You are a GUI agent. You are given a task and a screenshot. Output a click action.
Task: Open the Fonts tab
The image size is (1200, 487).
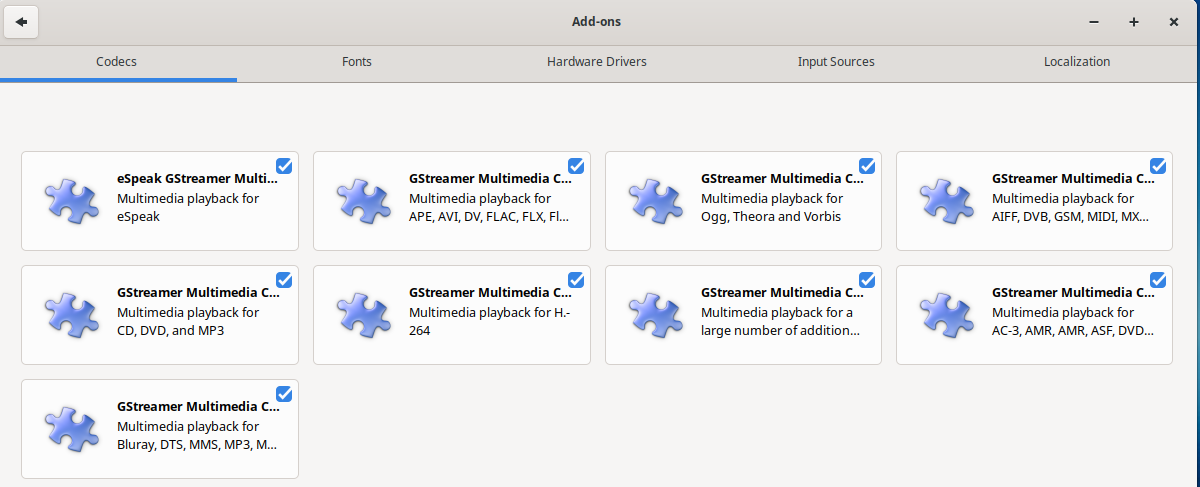pos(357,62)
